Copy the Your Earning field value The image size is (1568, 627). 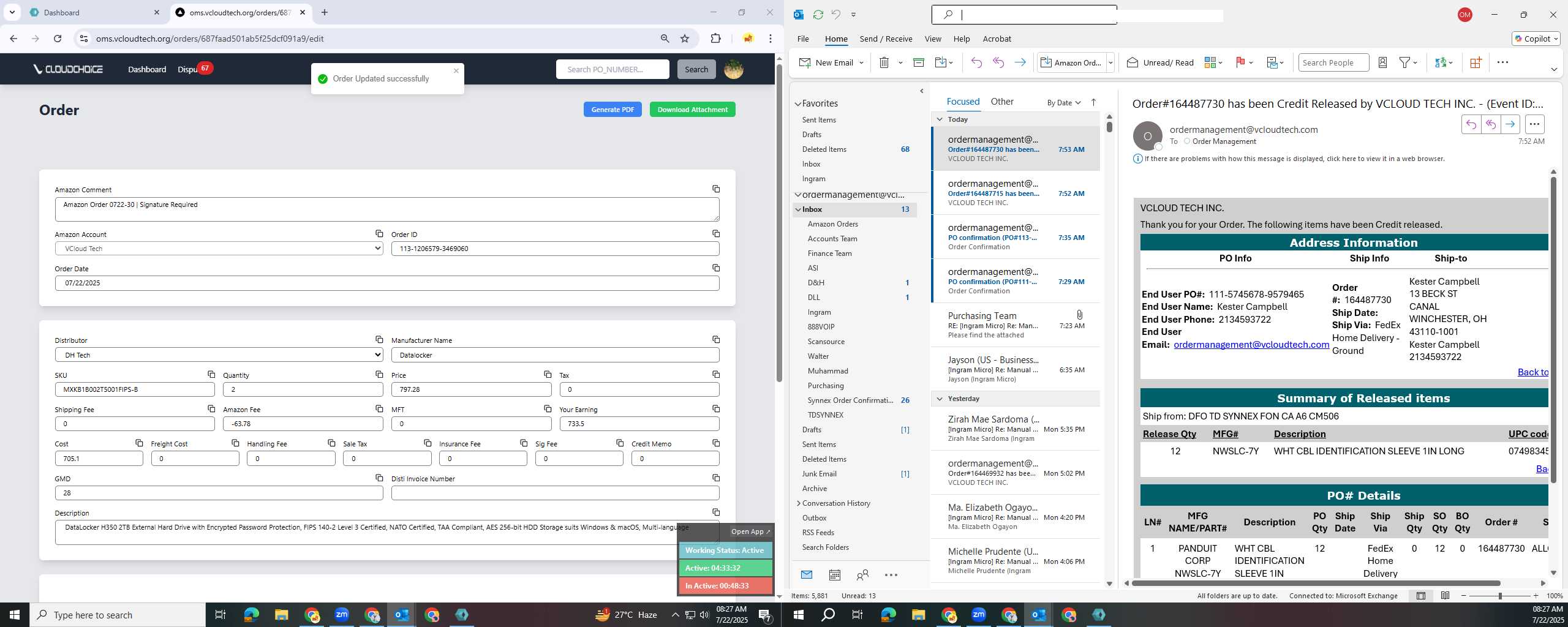pyautogui.click(x=715, y=408)
